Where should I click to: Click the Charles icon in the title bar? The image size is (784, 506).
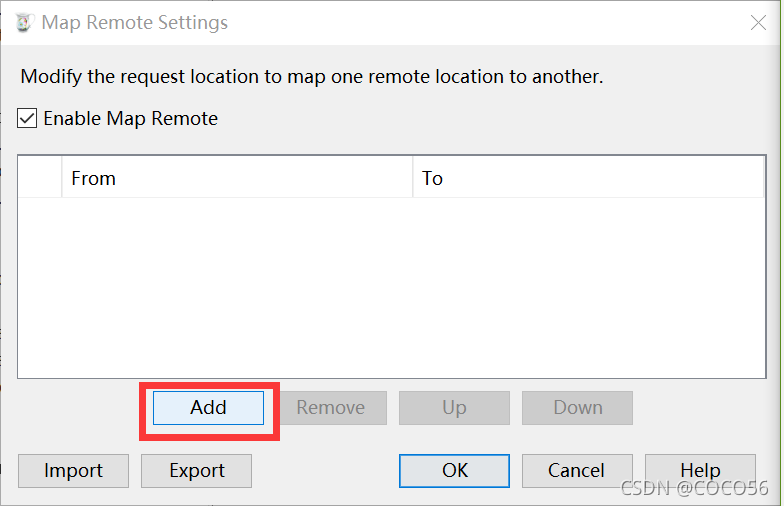point(24,22)
